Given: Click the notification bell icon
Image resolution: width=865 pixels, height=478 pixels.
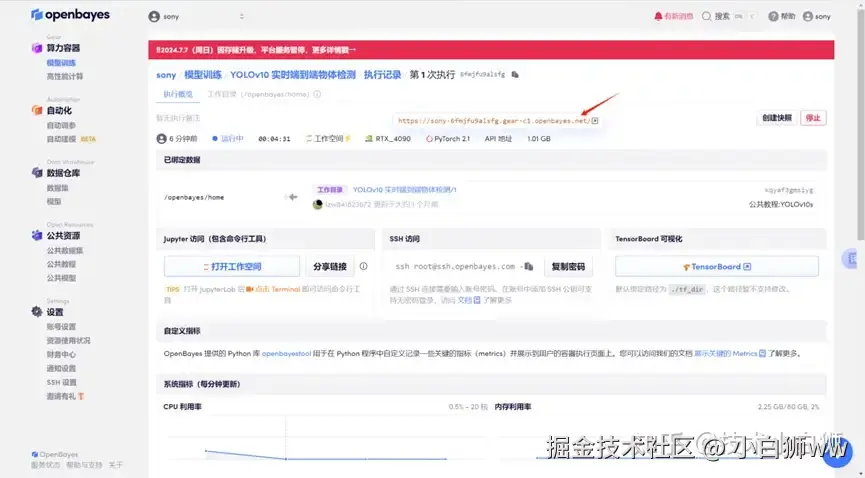Looking at the screenshot, I should (x=658, y=17).
